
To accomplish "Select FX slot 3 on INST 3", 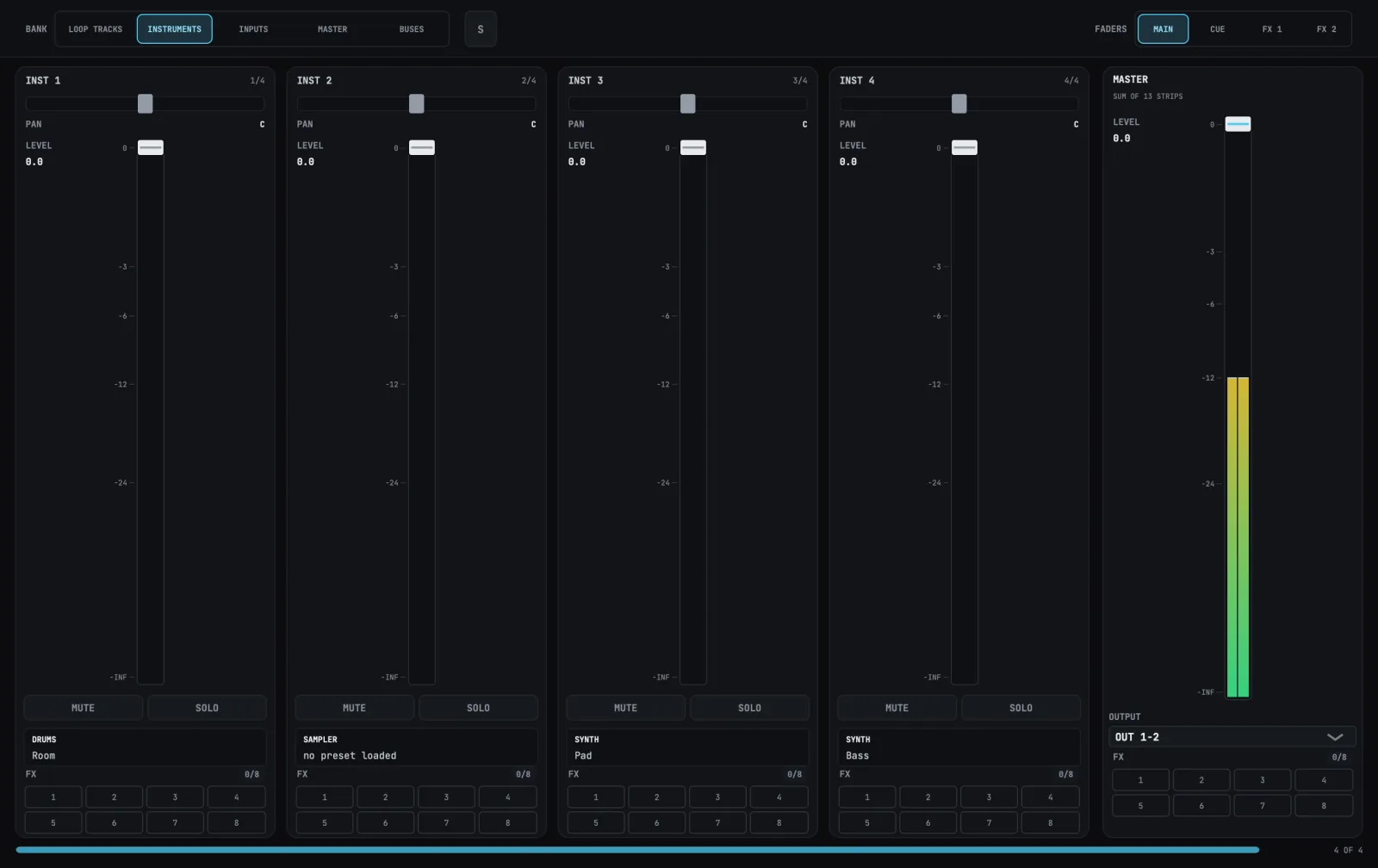I will (718, 797).
